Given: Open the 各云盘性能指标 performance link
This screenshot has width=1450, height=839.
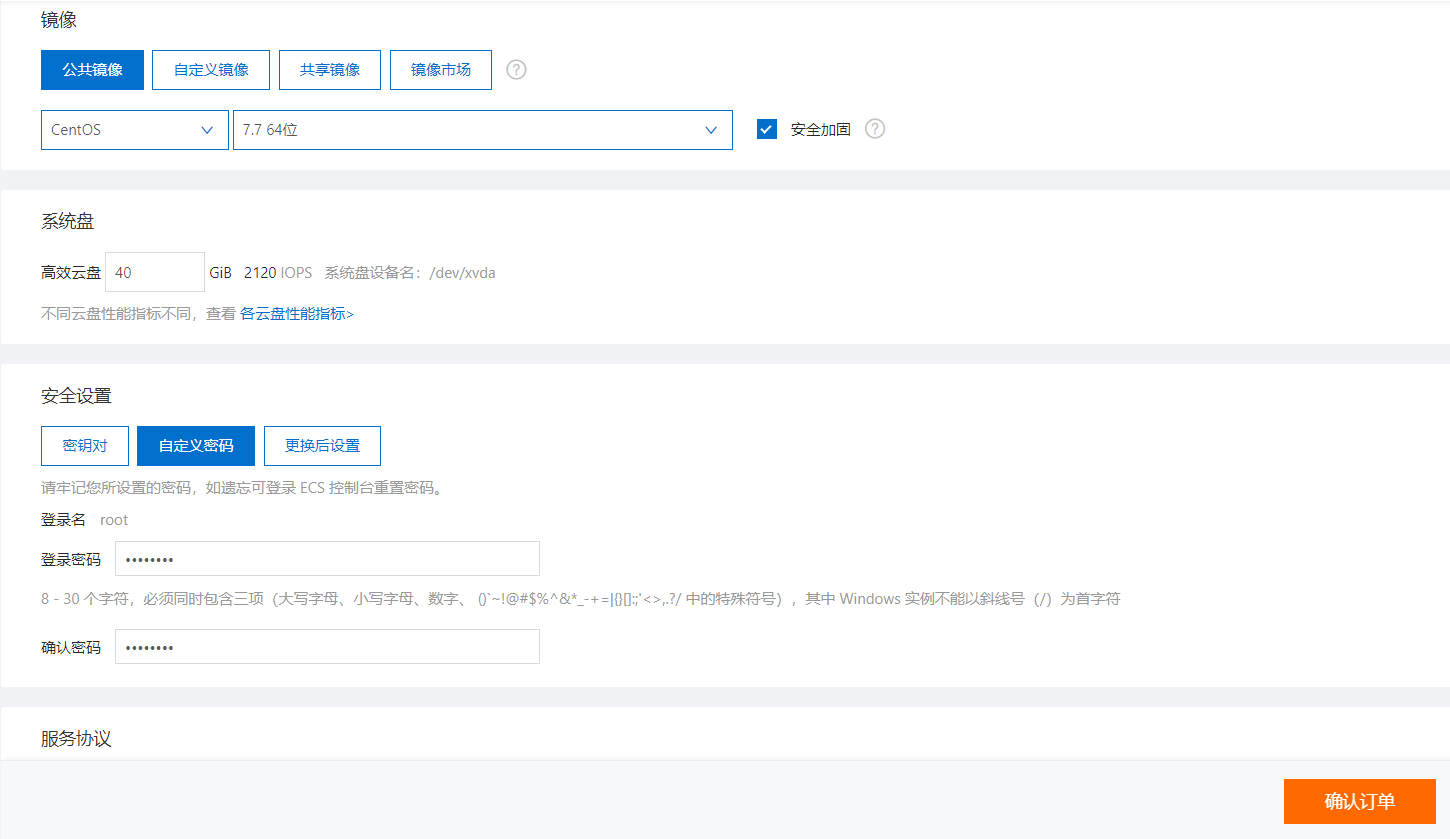Looking at the screenshot, I should pyautogui.click(x=297, y=313).
